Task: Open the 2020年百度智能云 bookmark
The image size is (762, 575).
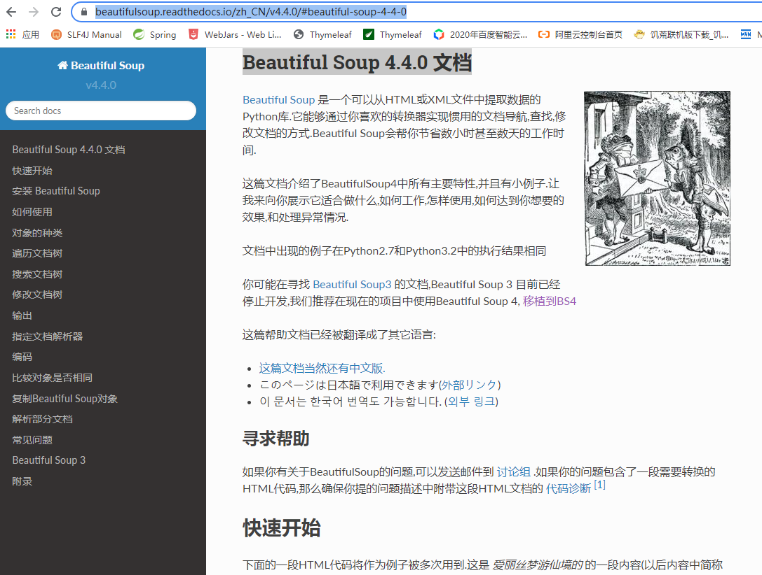Action: tap(481, 35)
